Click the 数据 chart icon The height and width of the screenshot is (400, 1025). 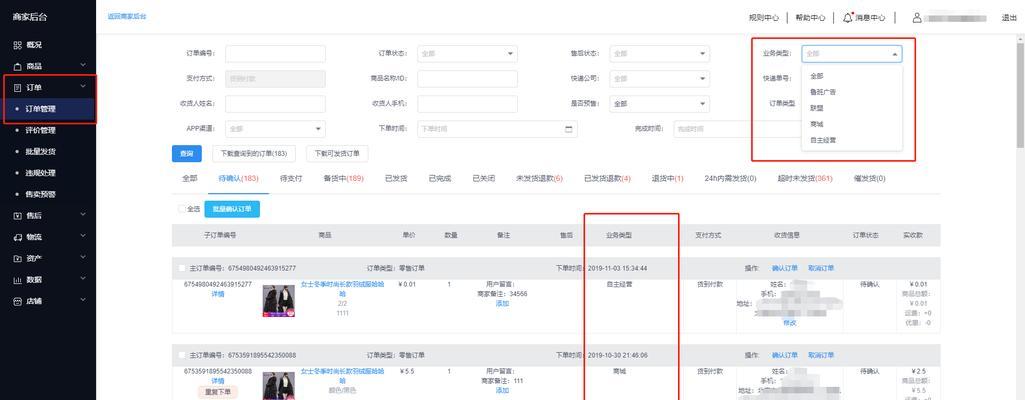click(18, 280)
